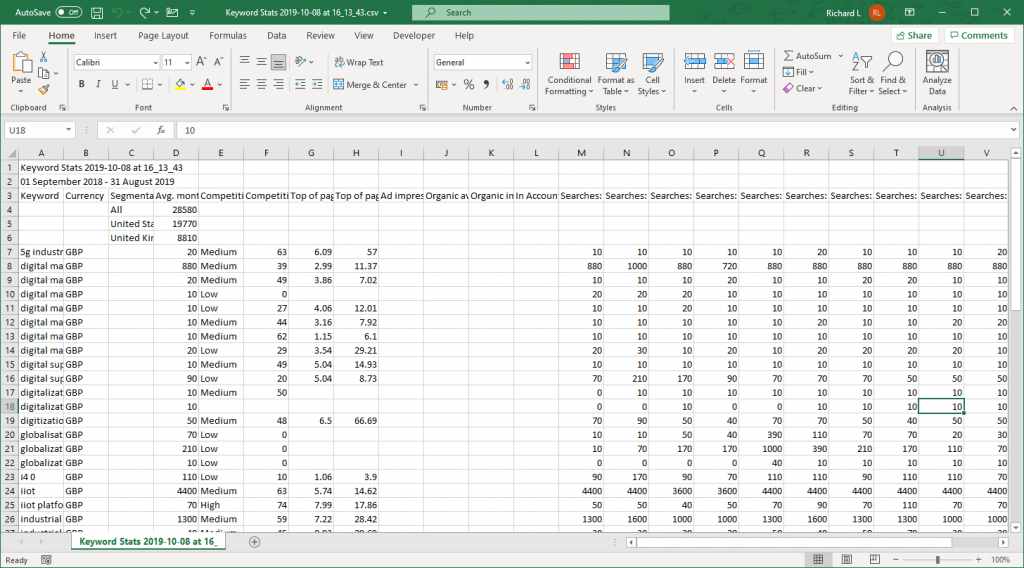Click the Redo arrow icon
The width and height of the screenshot is (1024, 568).
click(x=144, y=12)
